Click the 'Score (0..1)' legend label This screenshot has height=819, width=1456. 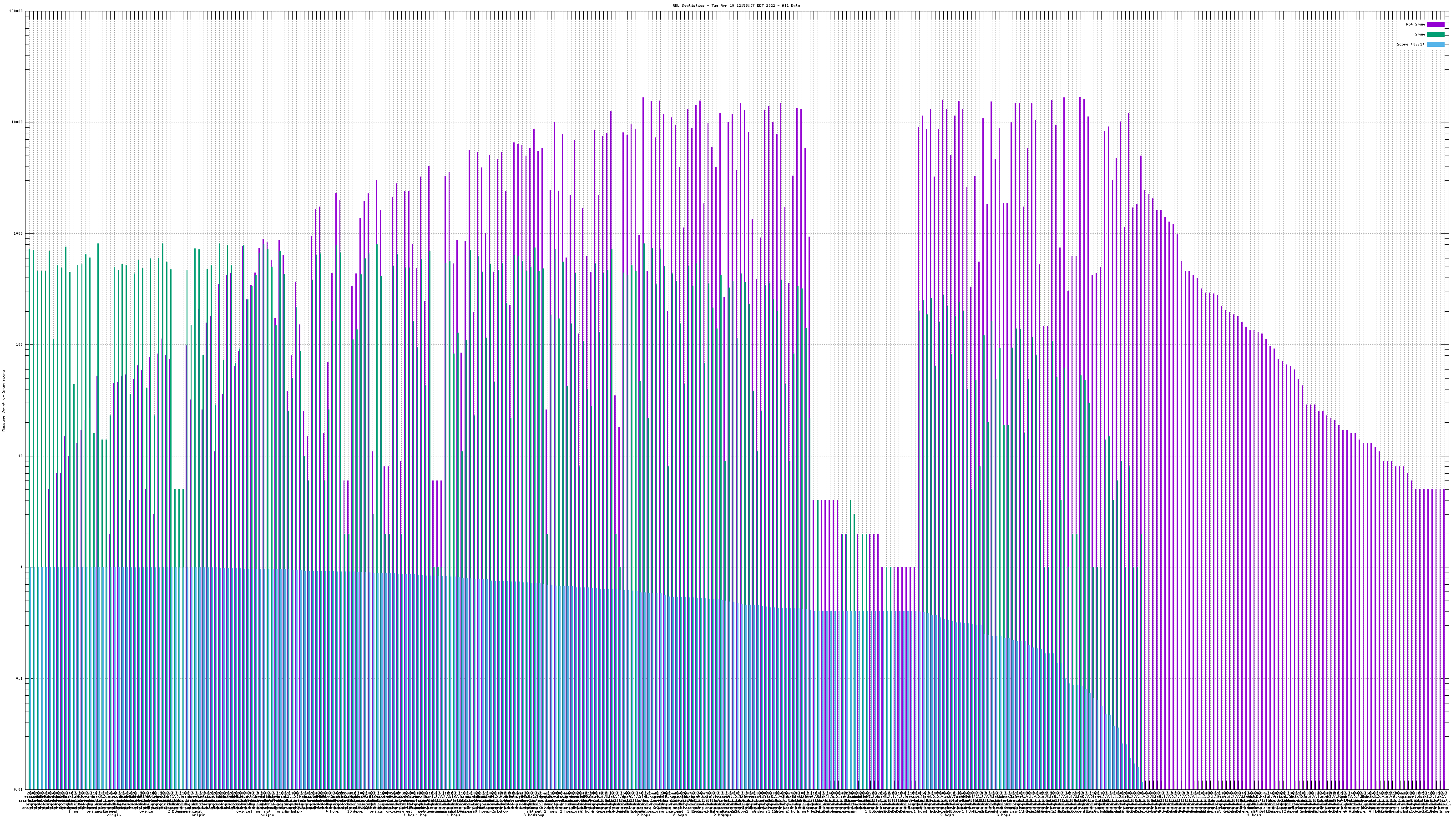tap(1410, 44)
